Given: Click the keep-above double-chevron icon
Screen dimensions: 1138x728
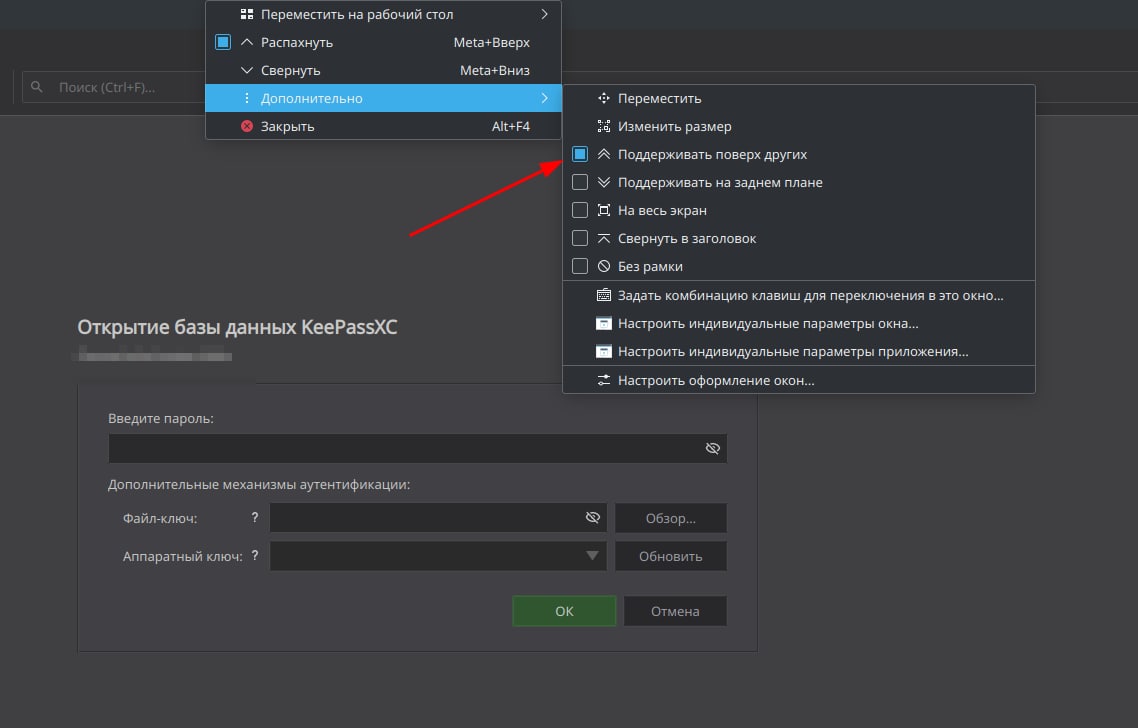Looking at the screenshot, I should 604,154.
